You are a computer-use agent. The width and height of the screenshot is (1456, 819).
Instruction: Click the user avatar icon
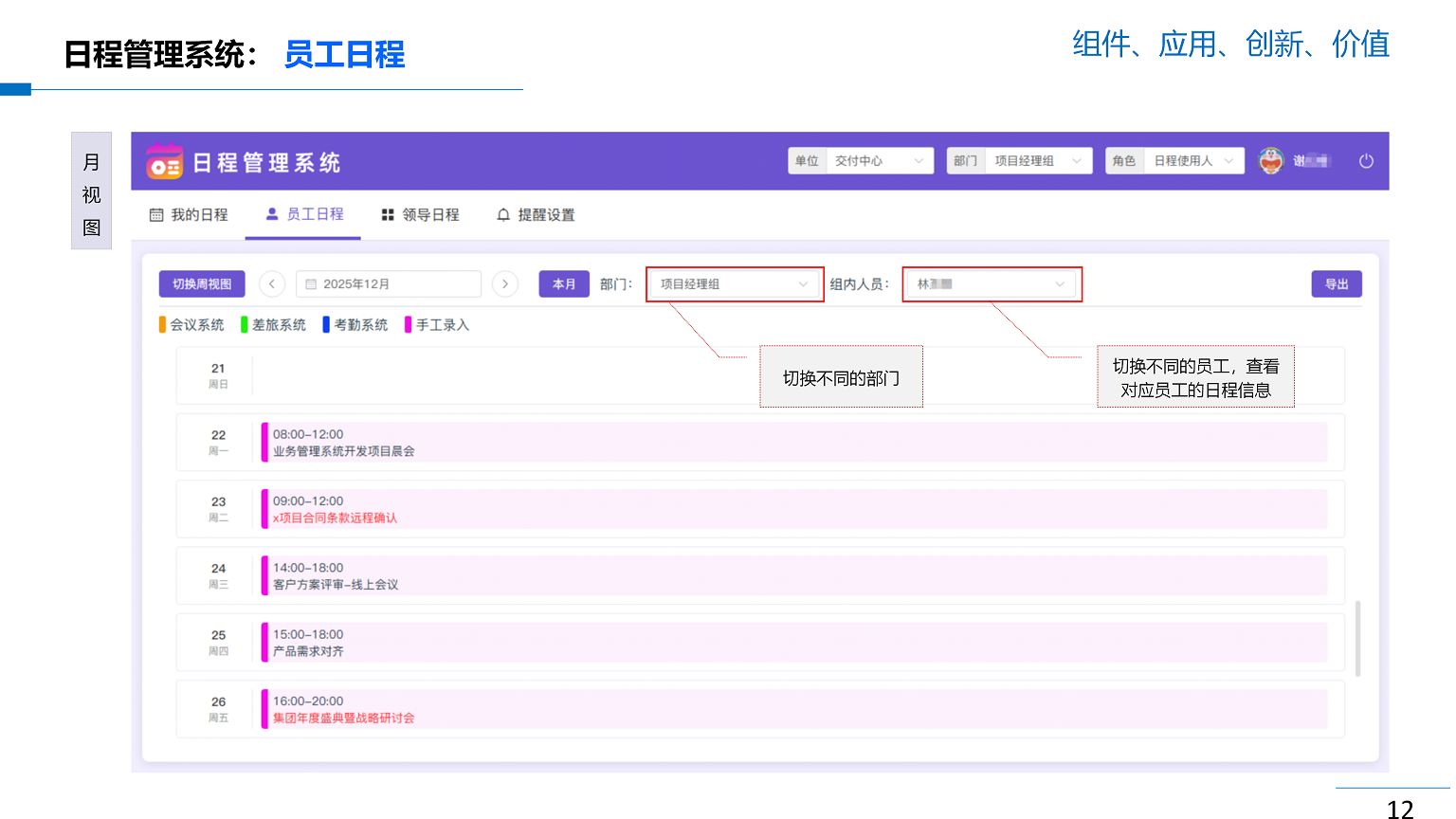pyautogui.click(x=1271, y=161)
